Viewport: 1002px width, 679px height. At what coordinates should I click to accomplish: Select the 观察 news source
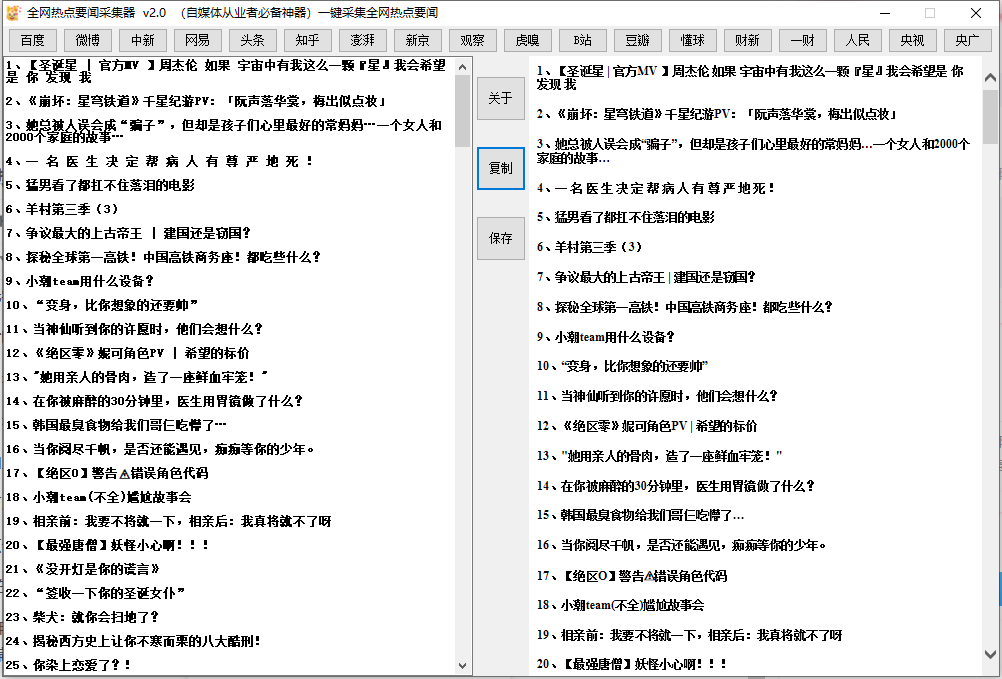(x=472, y=40)
